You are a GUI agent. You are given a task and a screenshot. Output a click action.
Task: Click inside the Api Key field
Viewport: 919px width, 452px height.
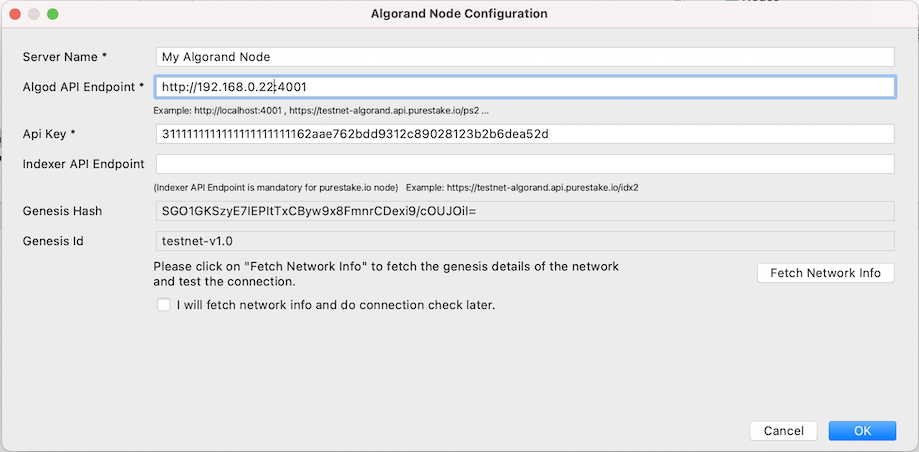tap(524, 134)
